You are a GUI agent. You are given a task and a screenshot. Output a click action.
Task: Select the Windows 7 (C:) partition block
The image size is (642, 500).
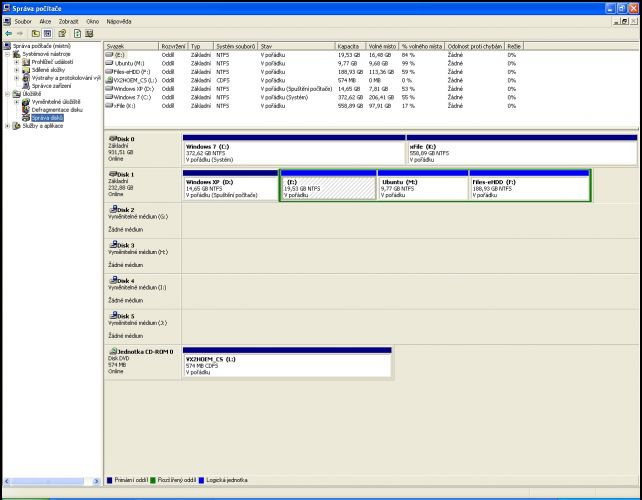294,150
